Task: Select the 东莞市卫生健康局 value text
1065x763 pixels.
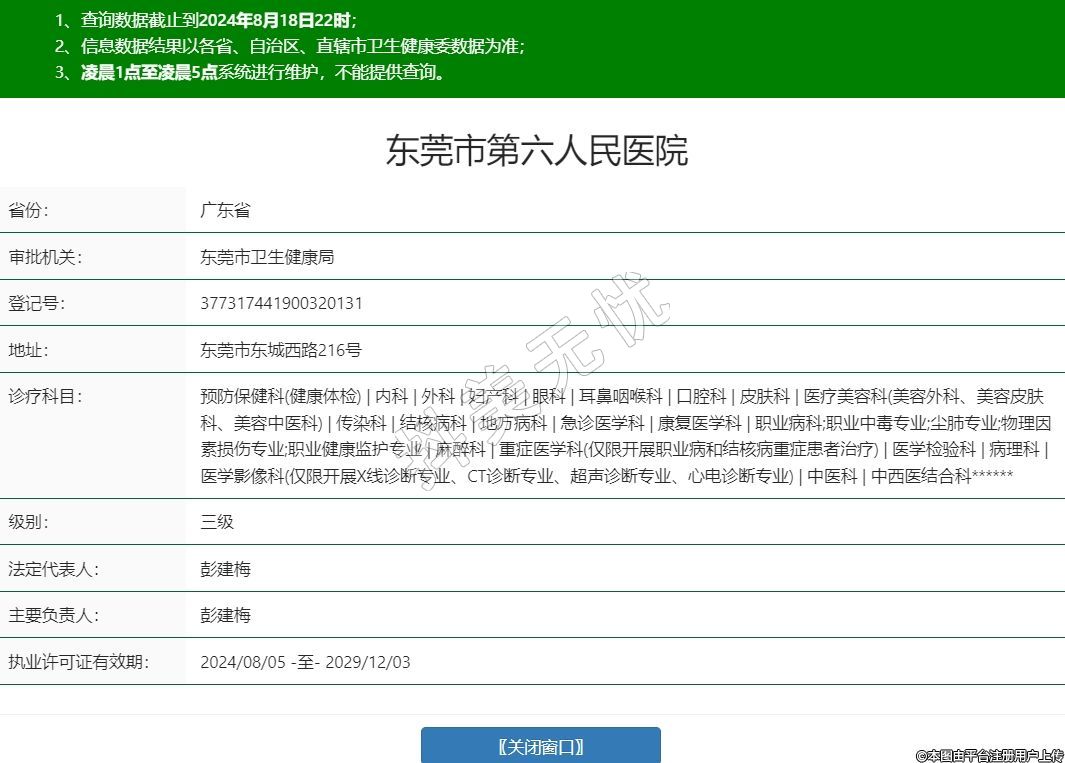Action: pos(267,257)
